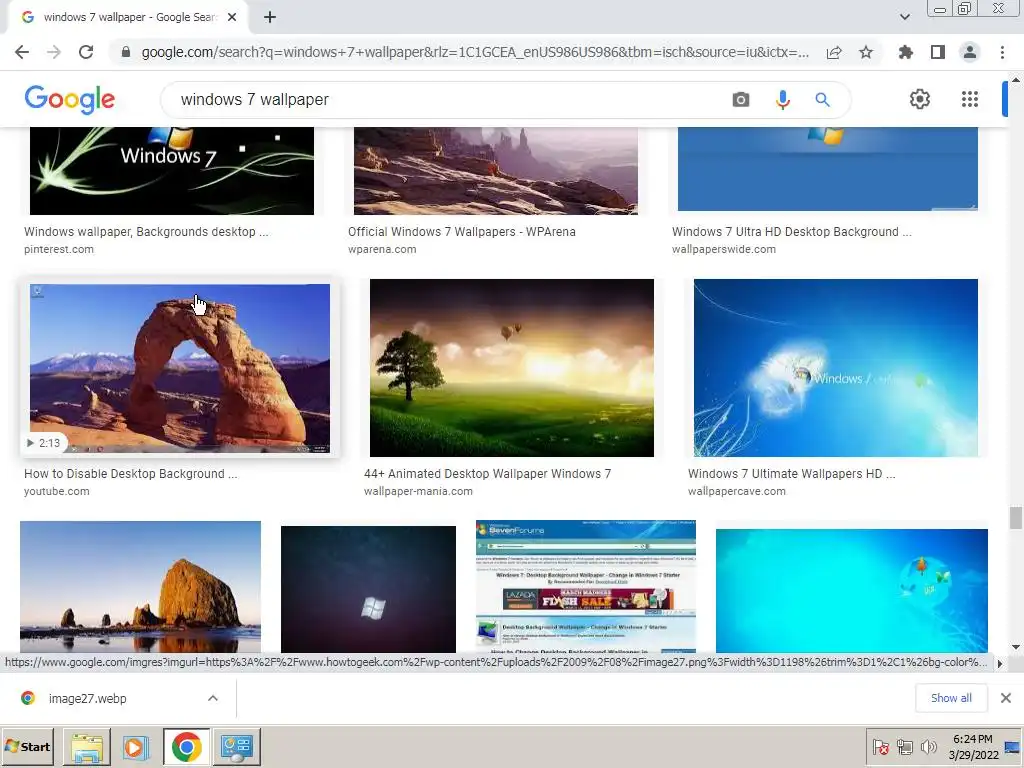Click "Official Windows 7 Wallpapers - WPArena" title
Screen dimensions: 1024x768
[462, 232]
